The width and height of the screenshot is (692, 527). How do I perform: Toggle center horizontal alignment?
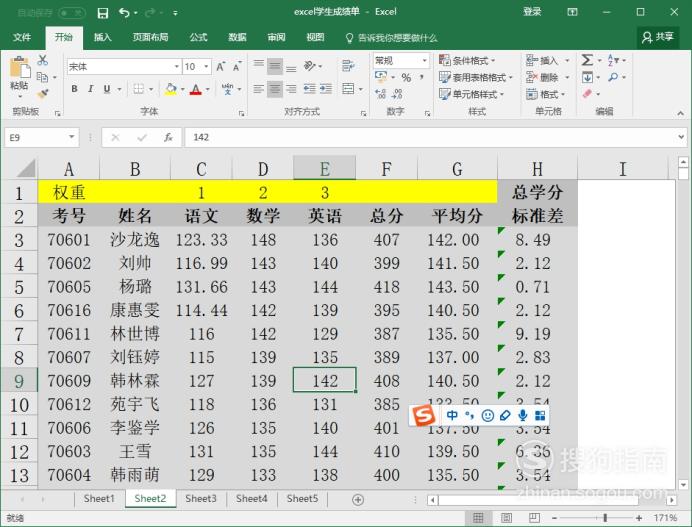[x=275, y=89]
